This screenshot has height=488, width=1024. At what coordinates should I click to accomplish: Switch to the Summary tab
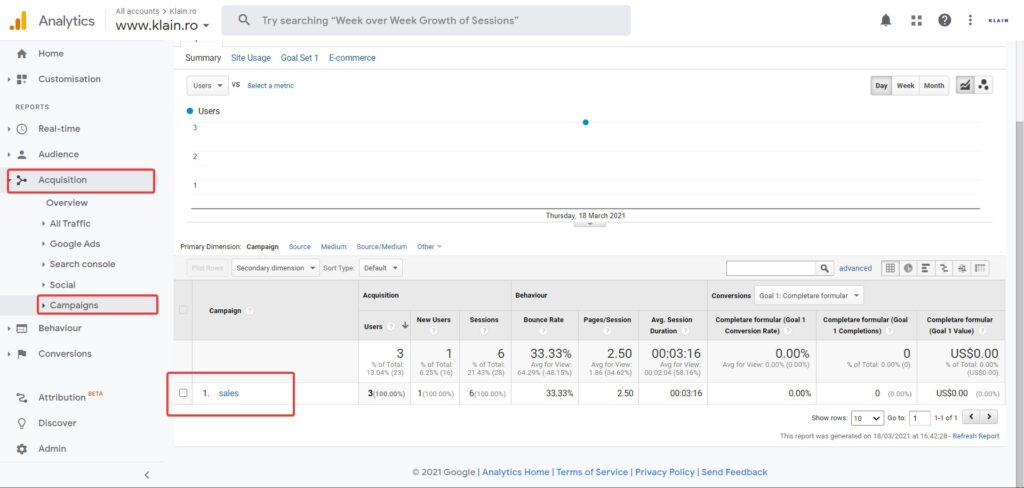tap(203, 57)
